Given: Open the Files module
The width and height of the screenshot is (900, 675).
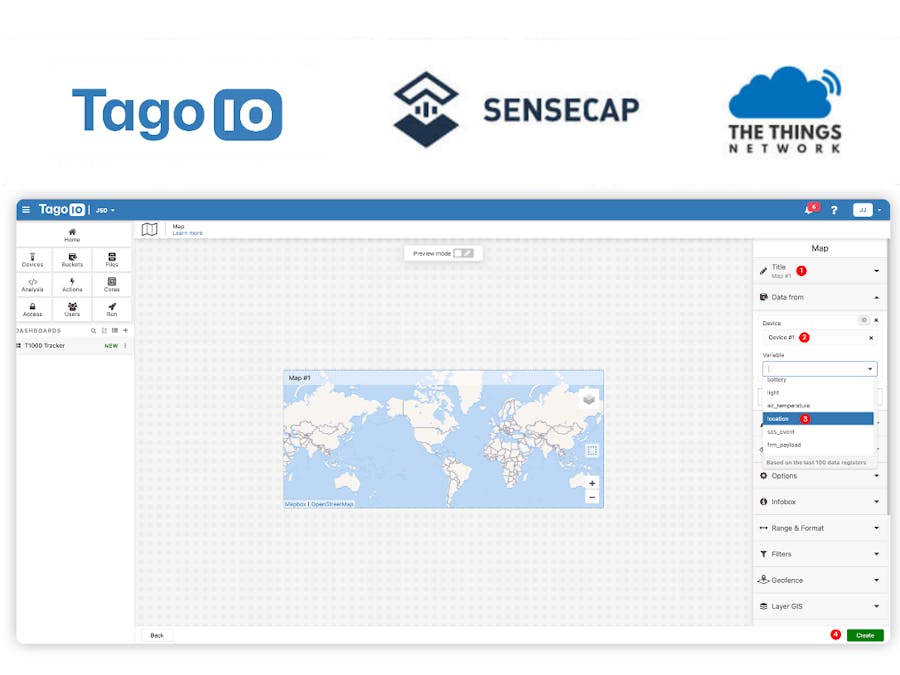Looking at the screenshot, I should click(112, 260).
